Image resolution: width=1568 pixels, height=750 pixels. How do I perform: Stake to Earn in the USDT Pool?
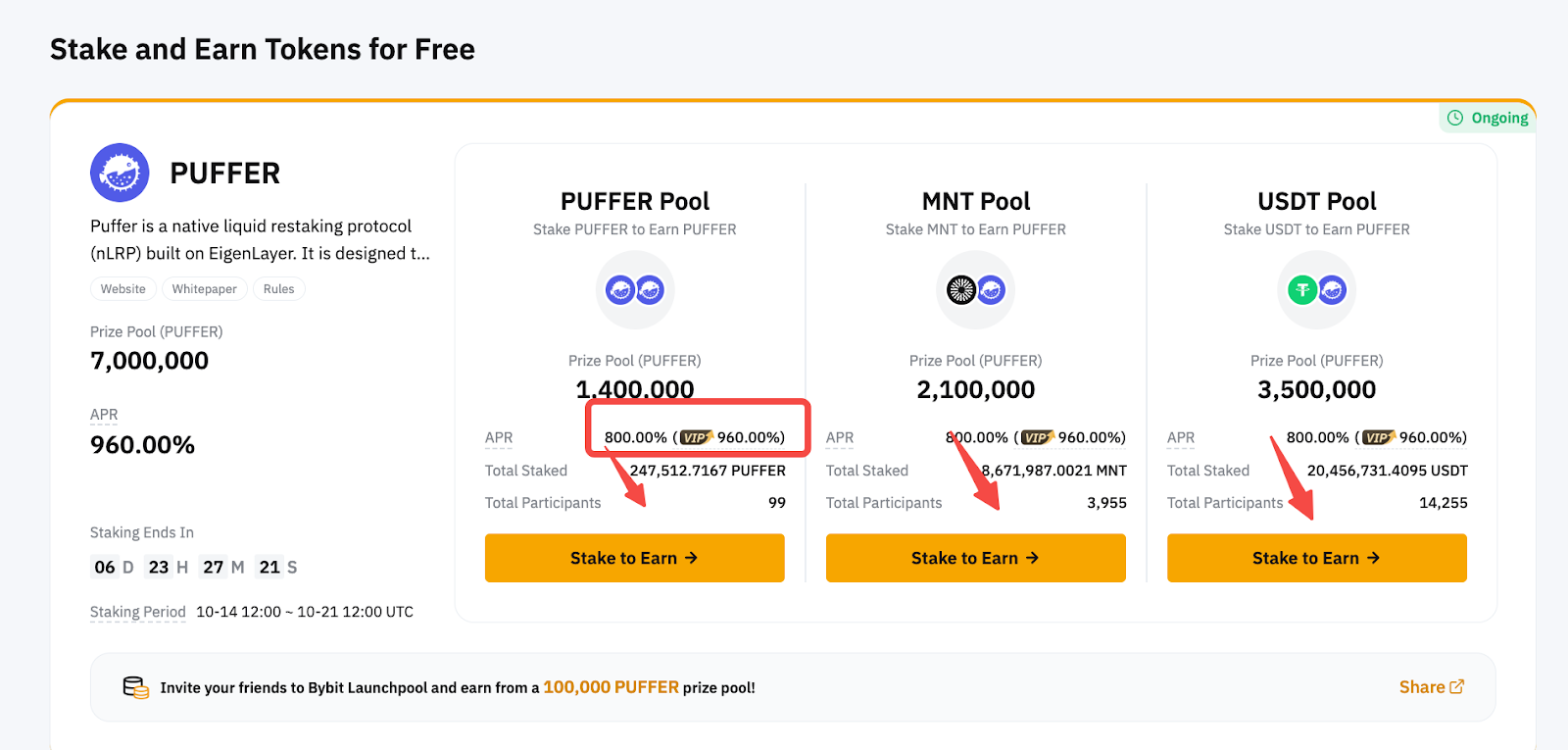coord(1317,558)
